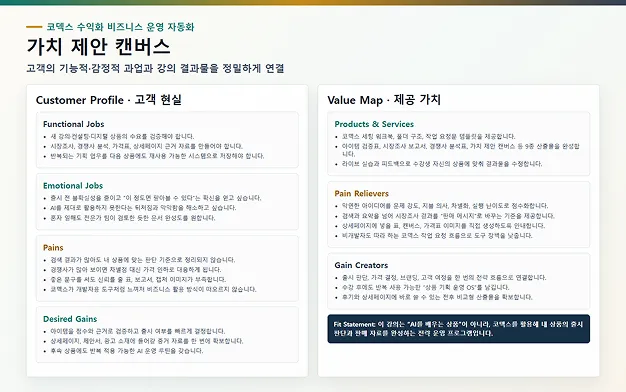Select the 'Pain Relievers' heading

[361, 194]
